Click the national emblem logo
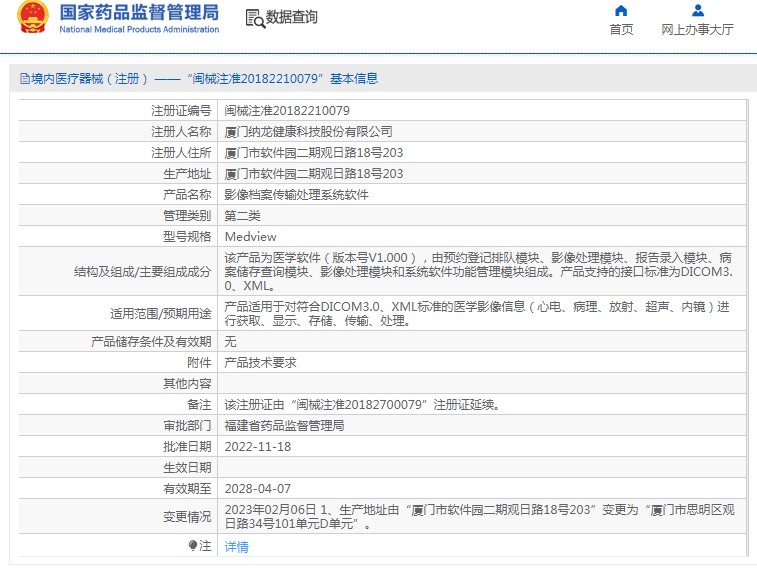 click(33, 18)
